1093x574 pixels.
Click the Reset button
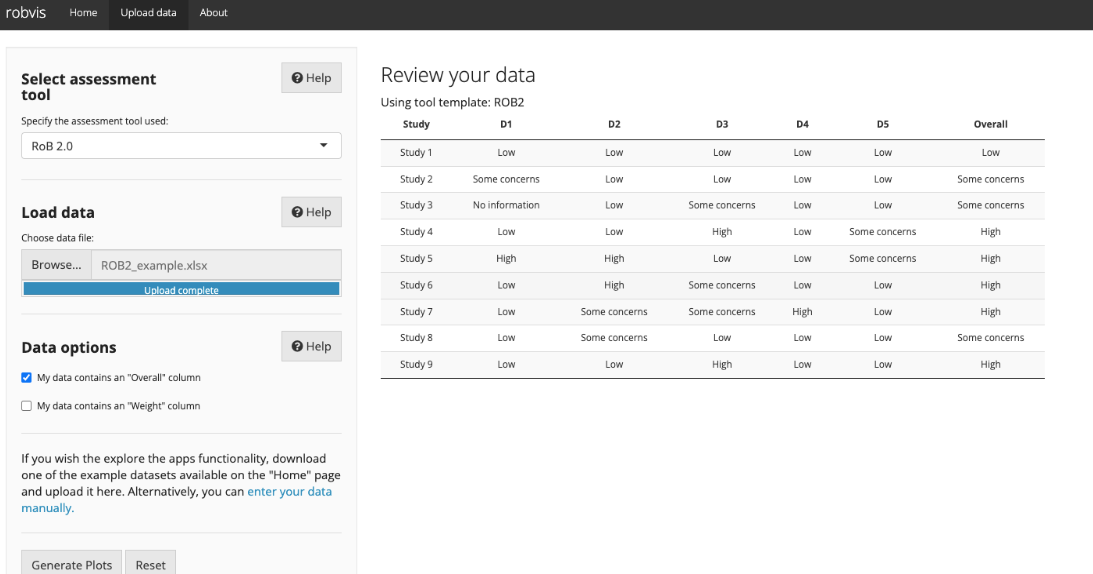pos(151,564)
